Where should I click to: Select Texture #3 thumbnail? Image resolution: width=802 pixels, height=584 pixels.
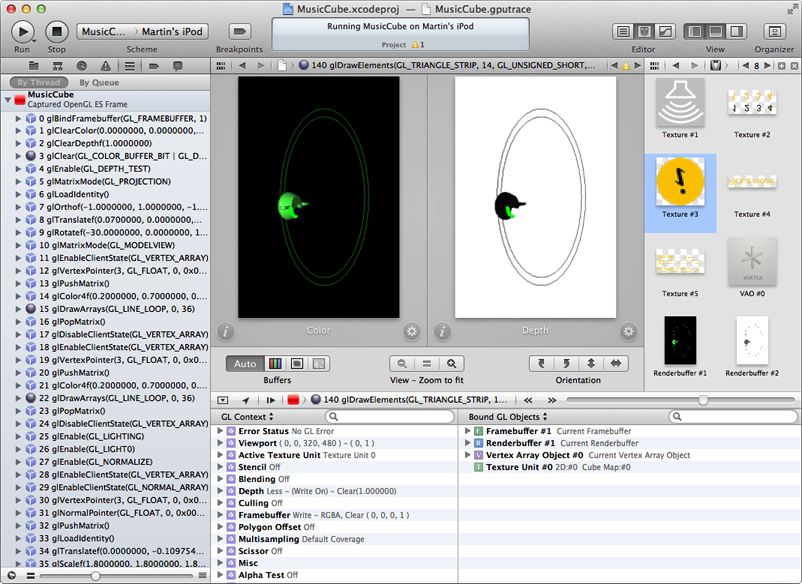[680, 182]
